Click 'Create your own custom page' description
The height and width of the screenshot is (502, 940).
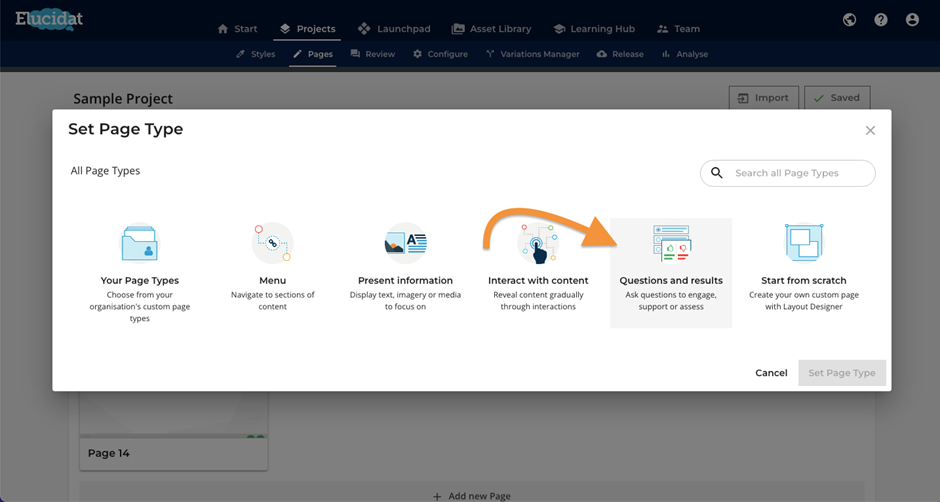tap(804, 300)
